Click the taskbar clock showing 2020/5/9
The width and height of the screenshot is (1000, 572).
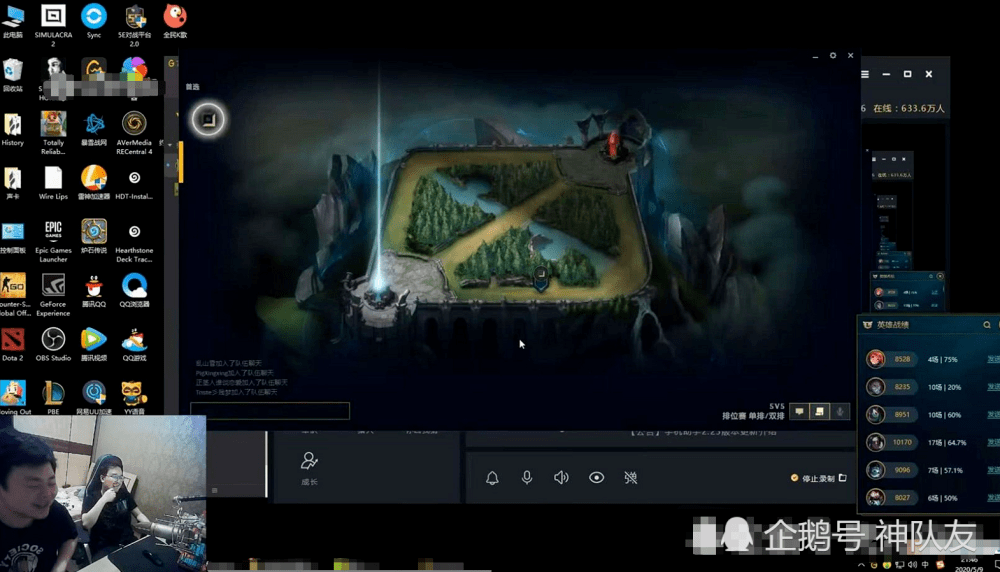[969, 564]
